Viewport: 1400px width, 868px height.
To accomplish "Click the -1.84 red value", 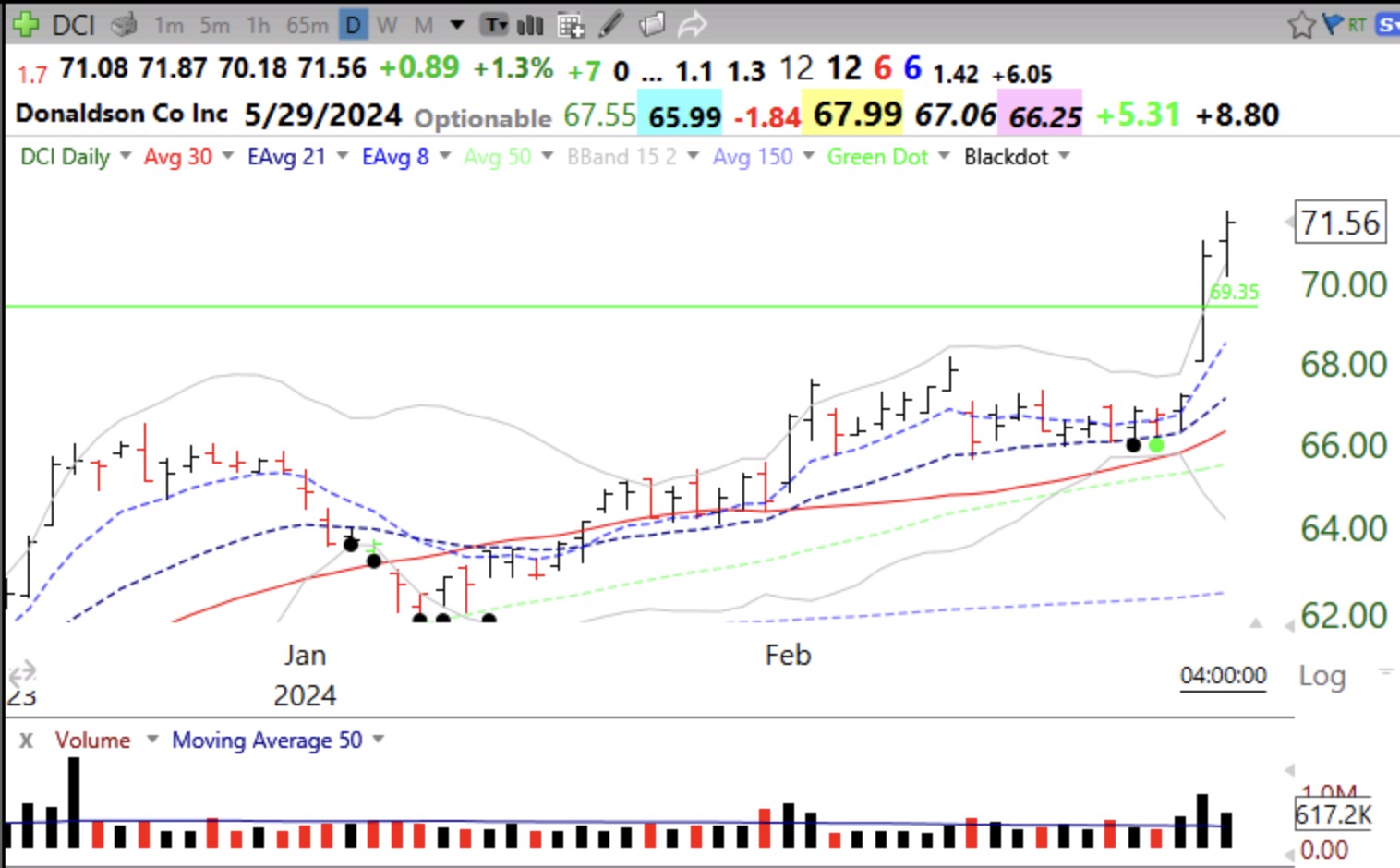I will coord(766,117).
